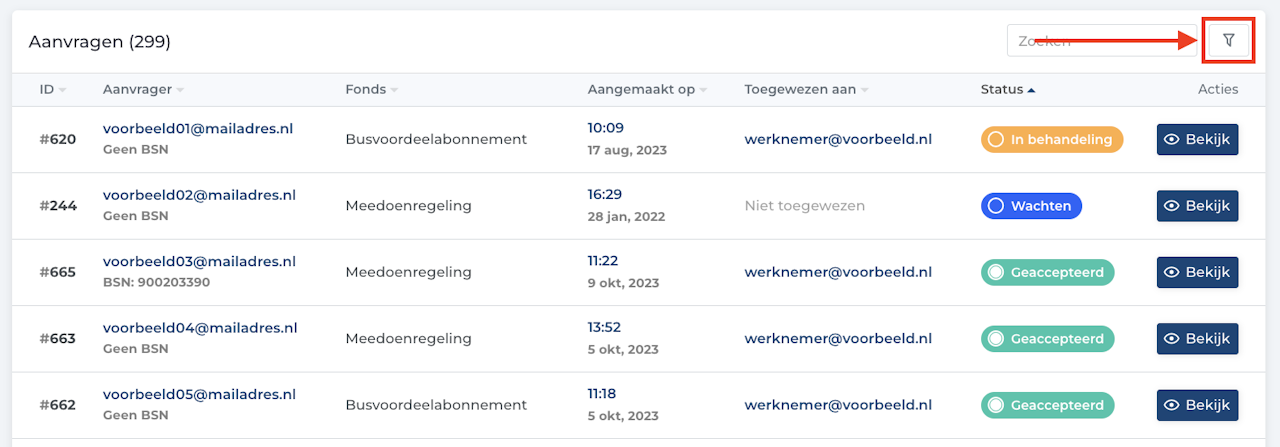The height and width of the screenshot is (447, 1280).
Task: Sort by the Toegewezen aan column
Action: click(806, 89)
